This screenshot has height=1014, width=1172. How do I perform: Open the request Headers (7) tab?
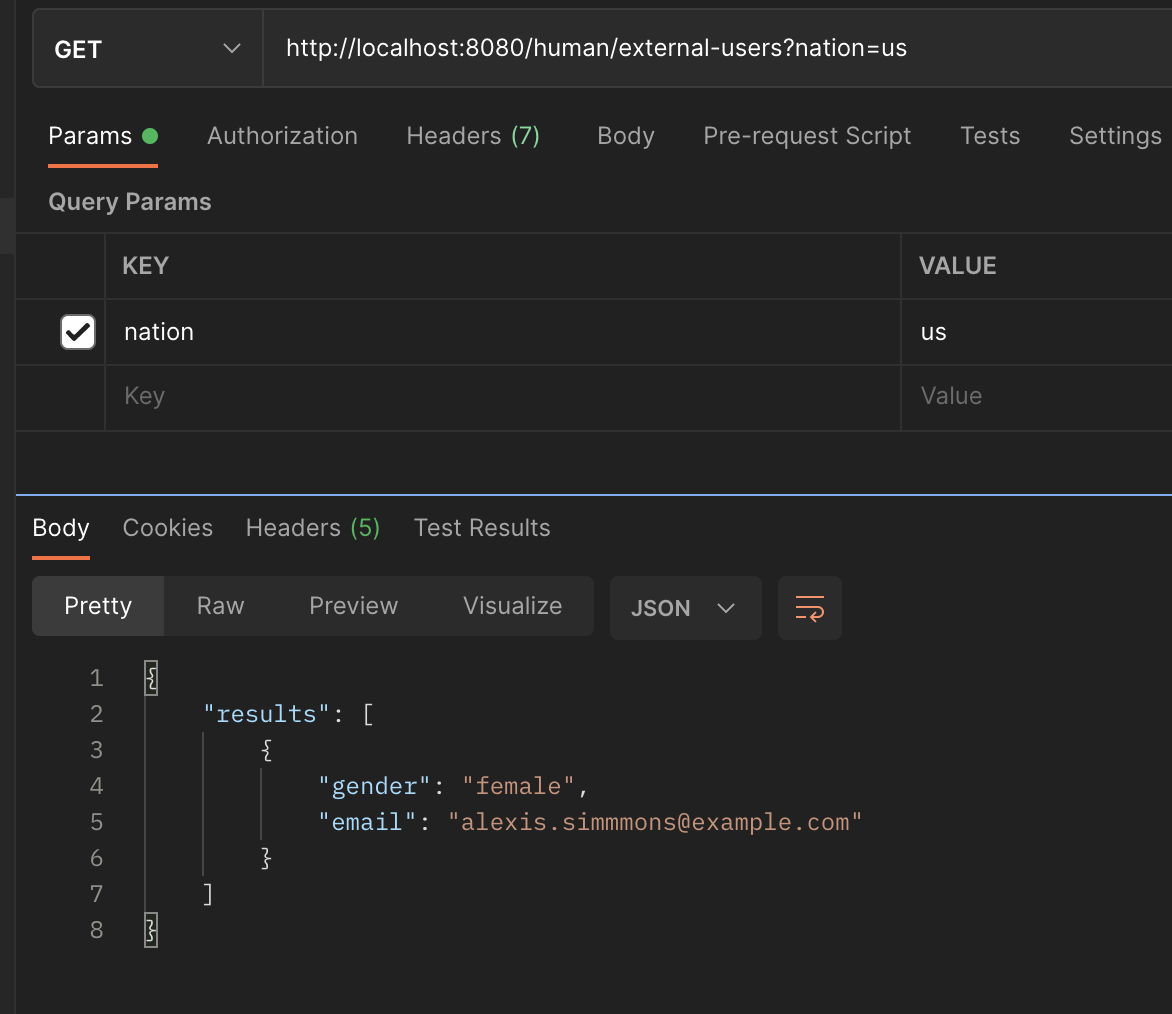(x=472, y=136)
